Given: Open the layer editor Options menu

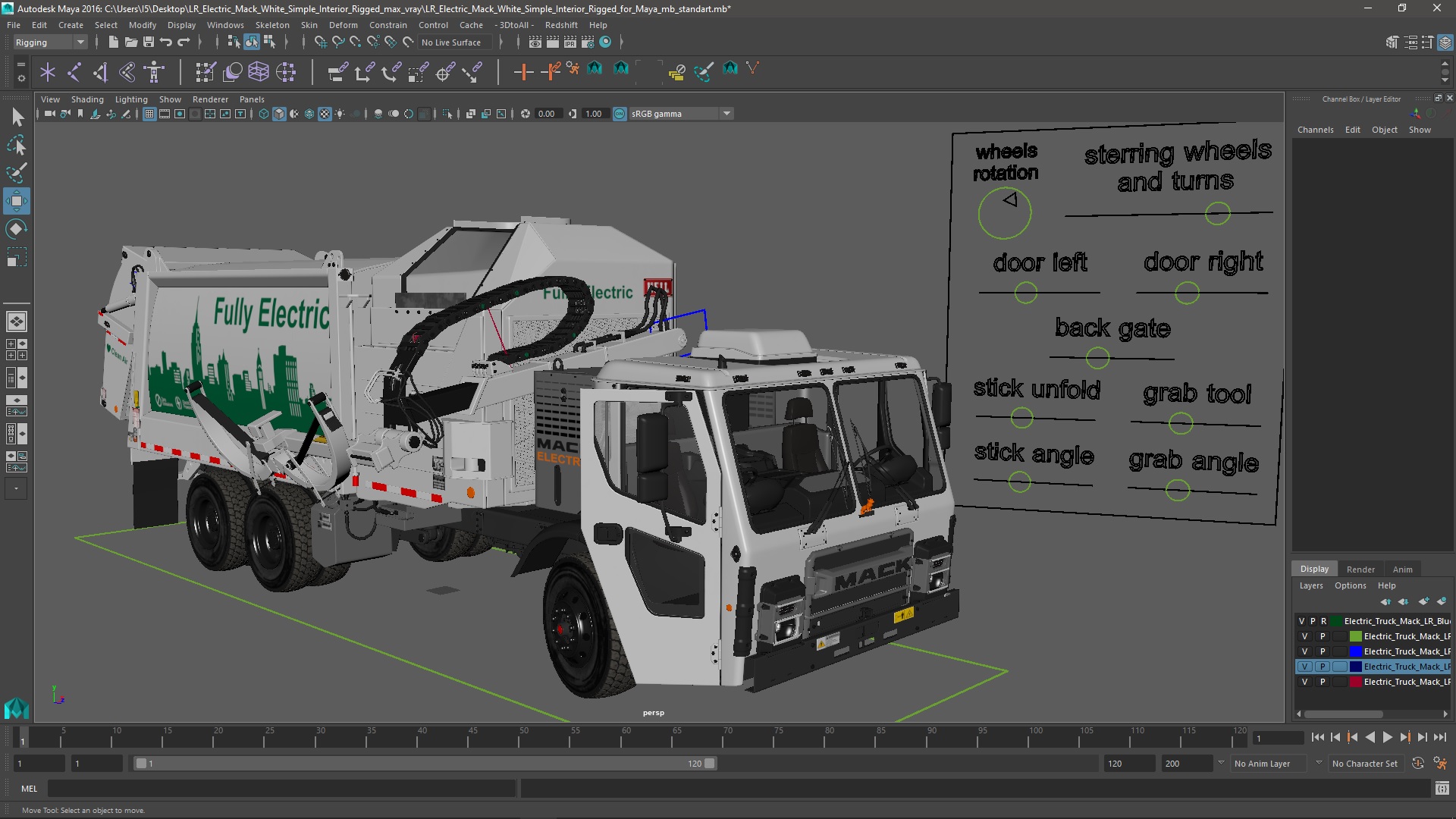Looking at the screenshot, I should [x=1350, y=585].
